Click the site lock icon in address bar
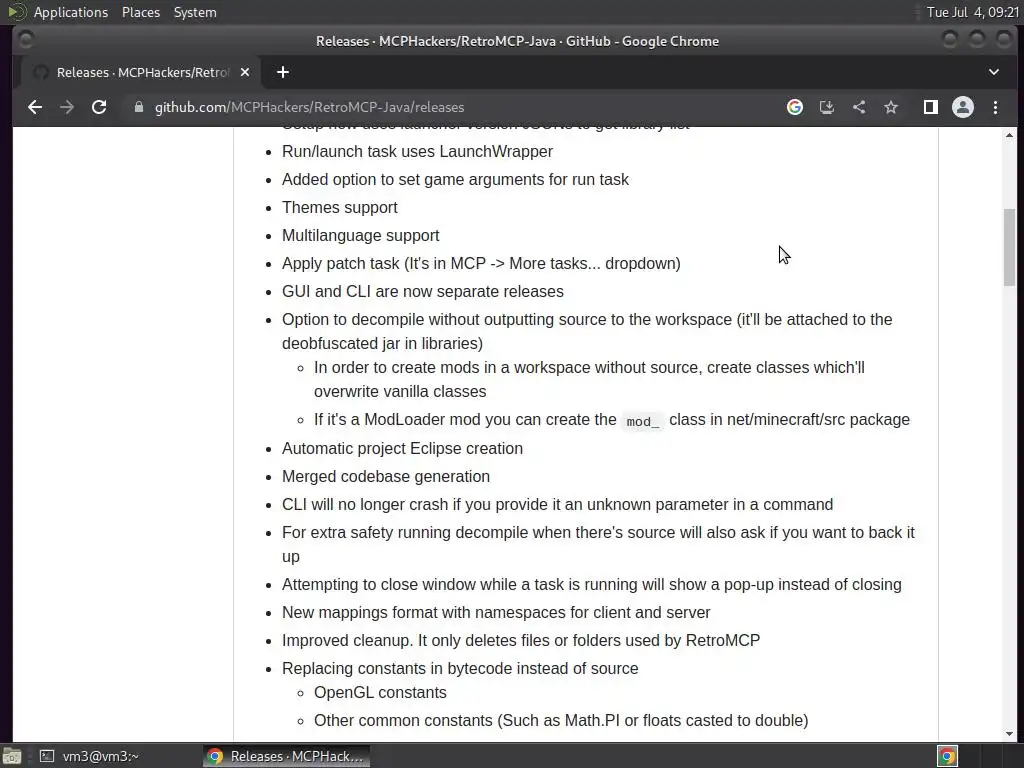1024x768 pixels. pos(138,107)
